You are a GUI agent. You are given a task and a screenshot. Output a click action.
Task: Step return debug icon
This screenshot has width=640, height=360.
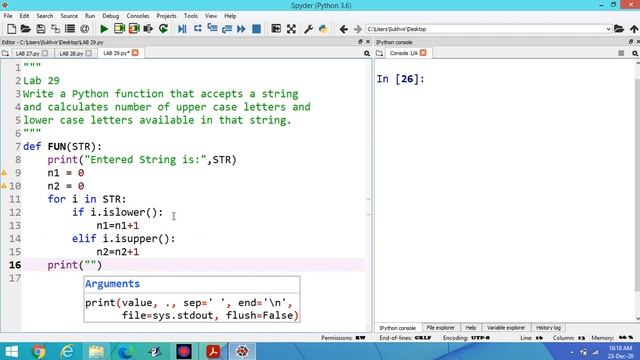(x=227, y=29)
